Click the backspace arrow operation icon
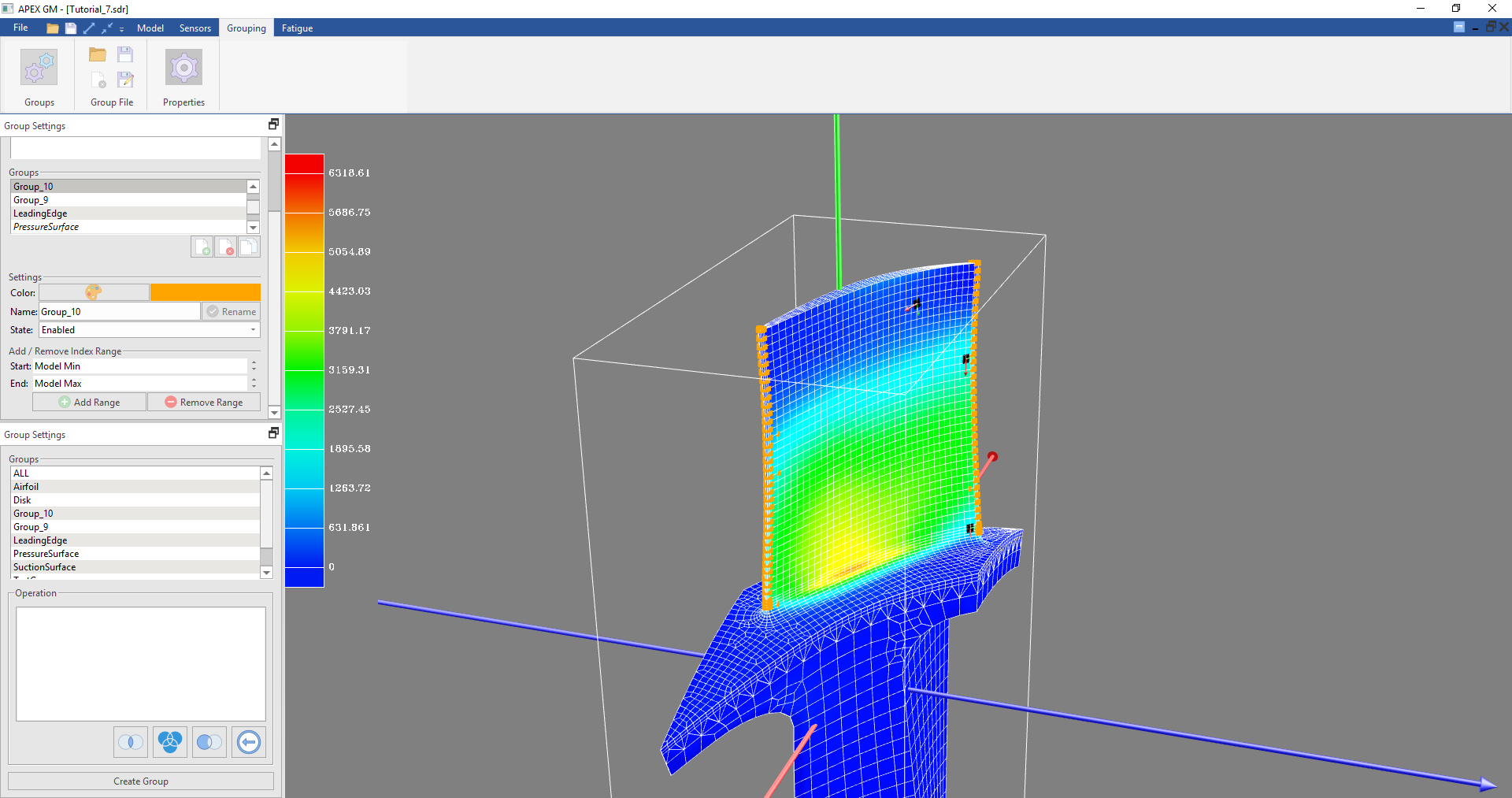The height and width of the screenshot is (798, 1512). pyautogui.click(x=249, y=742)
